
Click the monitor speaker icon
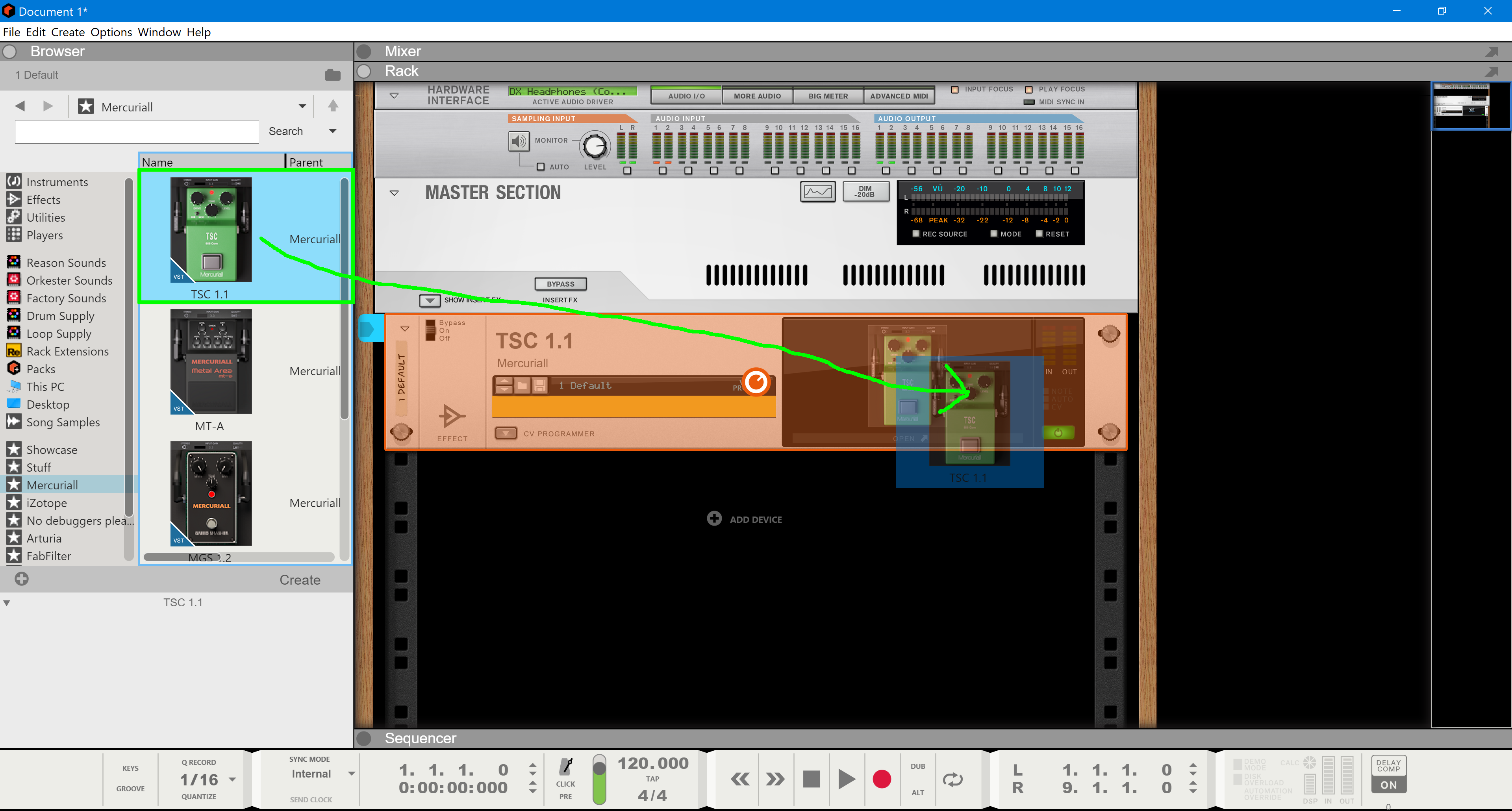[x=518, y=141]
